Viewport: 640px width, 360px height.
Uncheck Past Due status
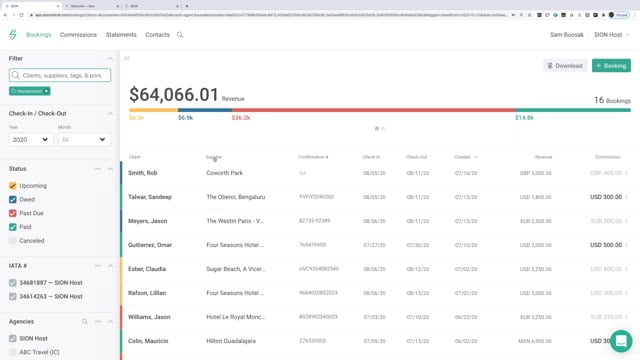click(13, 213)
